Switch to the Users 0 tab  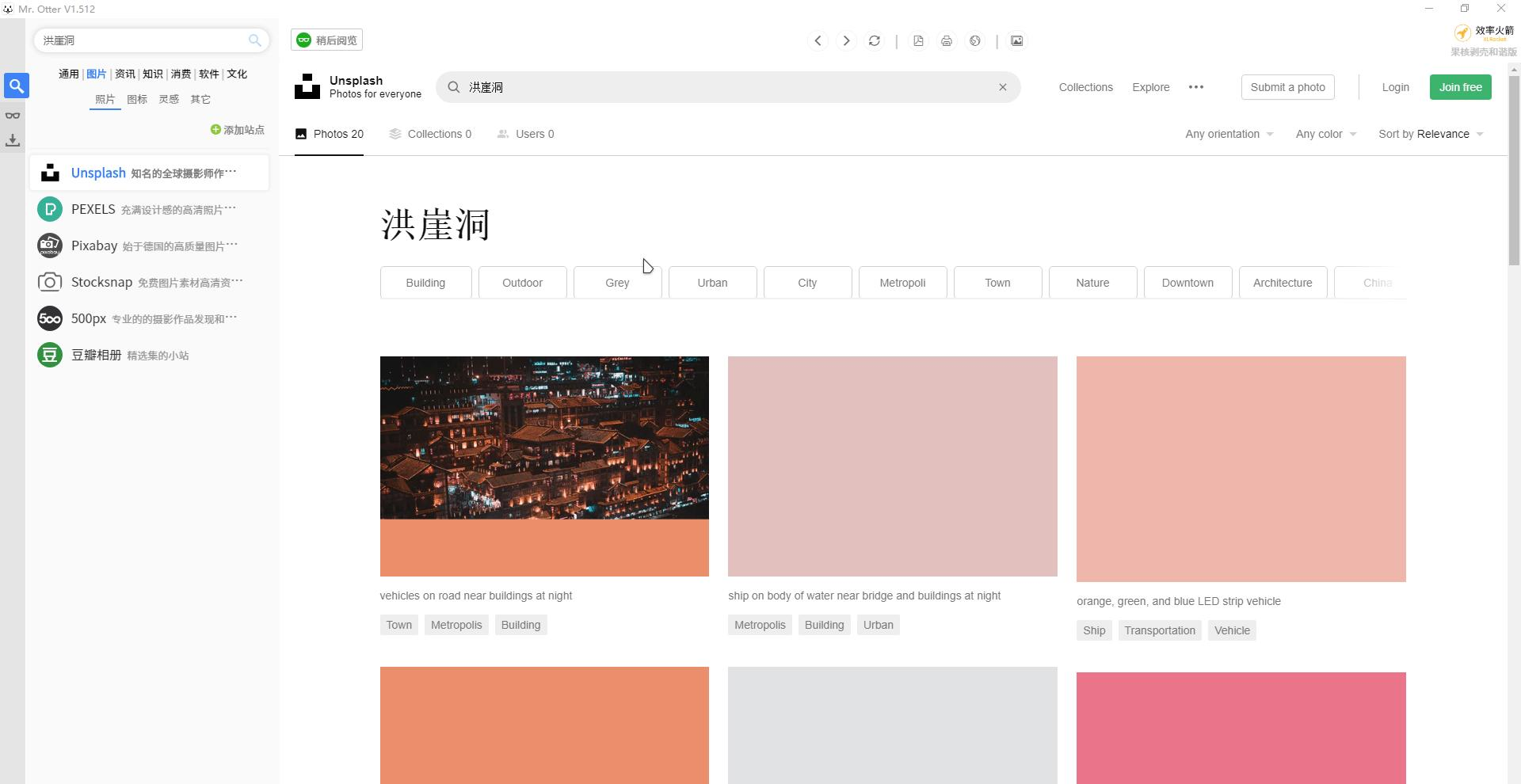525,134
